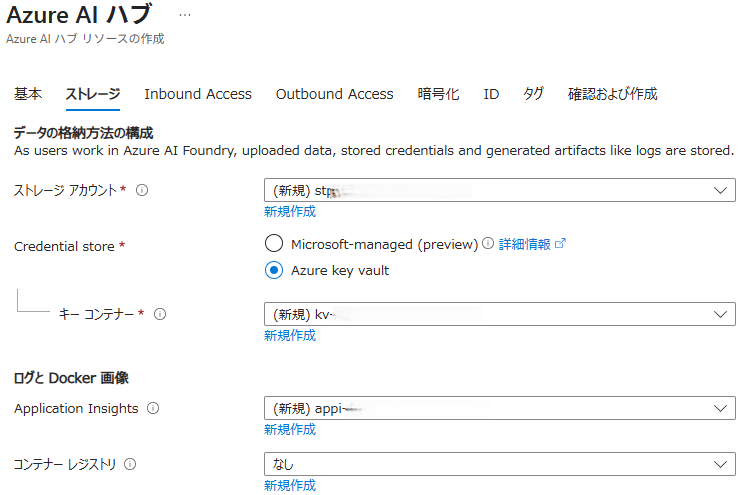Click the Azure AI ハブ リソースの作成 subtitle
Viewport: 746px width, 495px height.
point(85,39)
